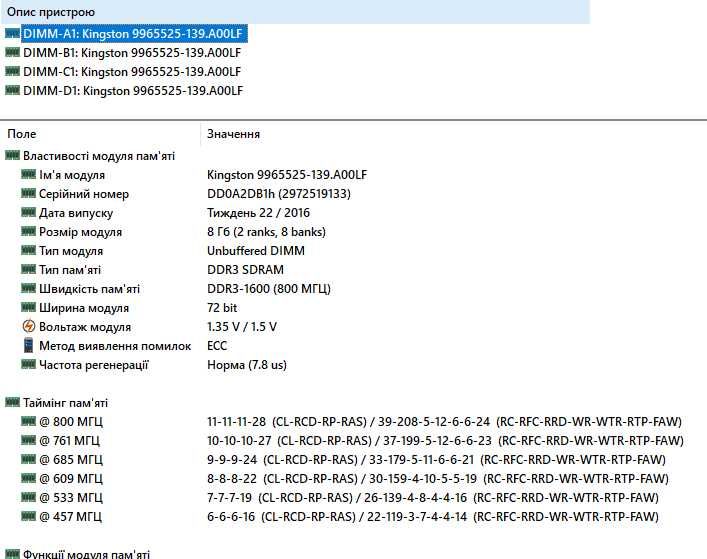Select the 'Серійний номер' field label
This screenshot has height=559, width=707.
pyautogui.click(x=84, y=194)
